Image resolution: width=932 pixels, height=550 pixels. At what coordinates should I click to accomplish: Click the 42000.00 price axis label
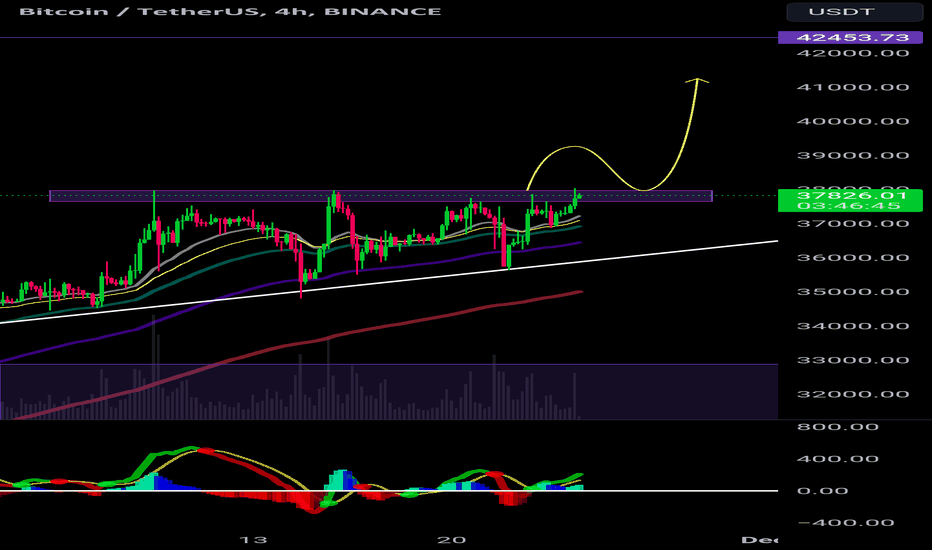coord(853,54)
